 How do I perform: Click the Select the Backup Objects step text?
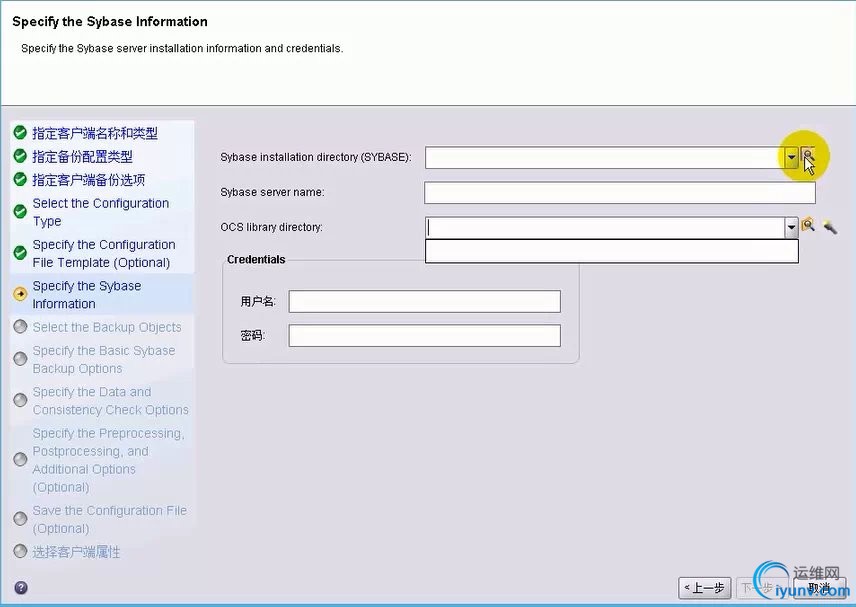[x=107, y=327]
